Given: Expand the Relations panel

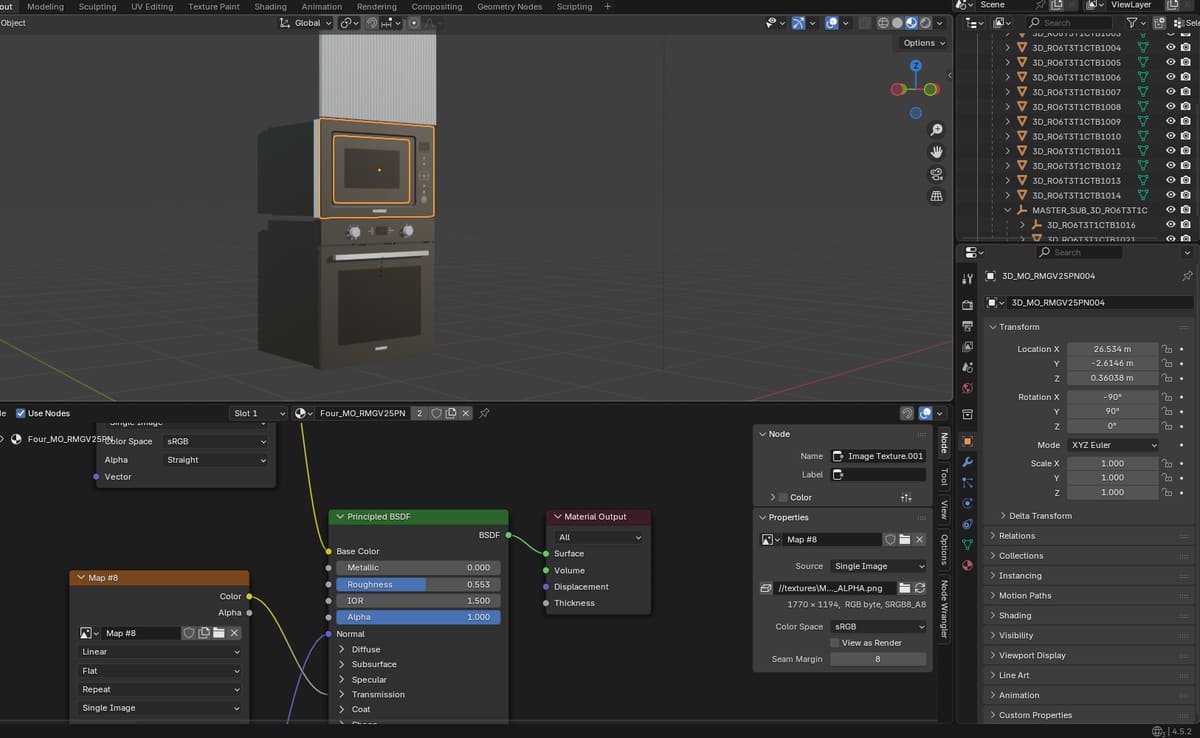Looking at the screenshot, I should coord(1017,536).
